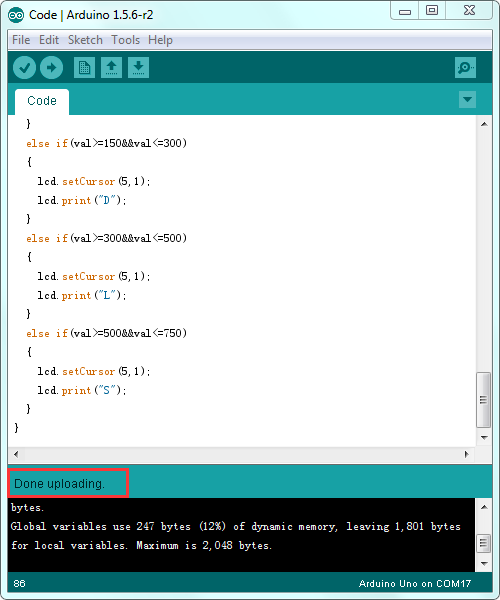Click the Verify checkmark button
This screenshot has height=600, width=500.
click(x=24, y=68)
